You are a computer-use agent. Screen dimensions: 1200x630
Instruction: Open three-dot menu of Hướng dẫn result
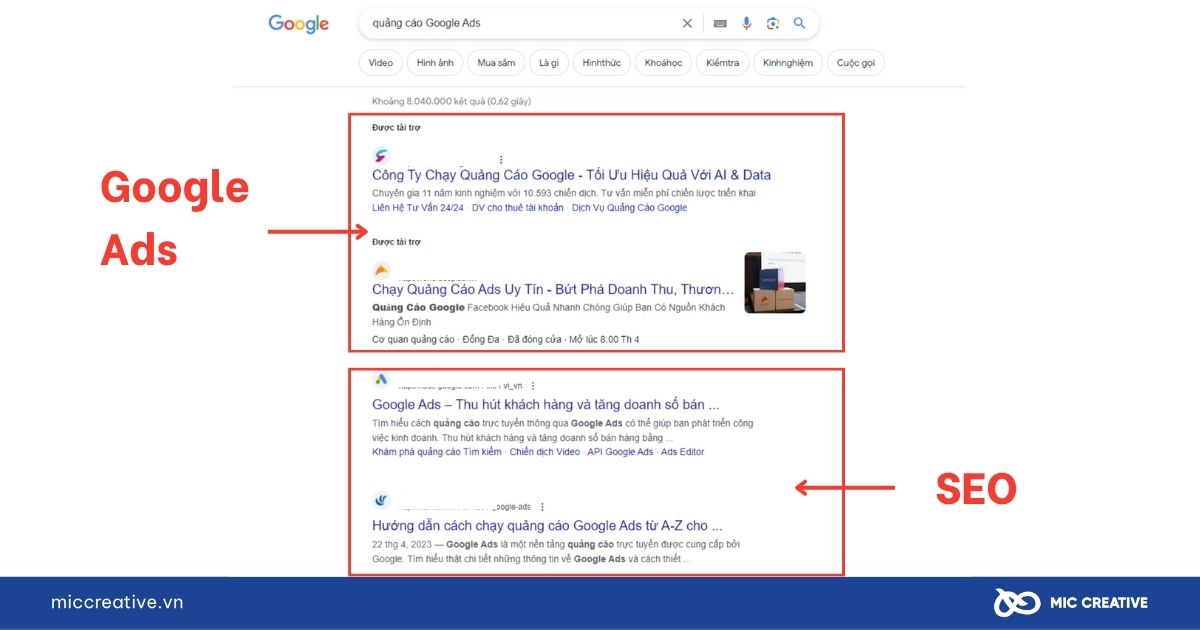tap(542, 506)
